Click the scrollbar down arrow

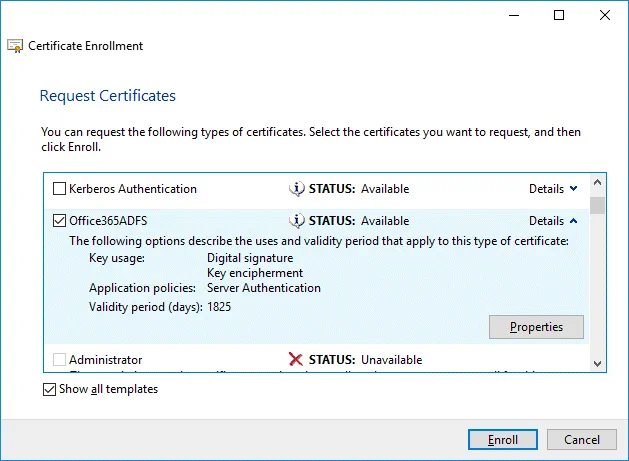[x=597, y=364]
